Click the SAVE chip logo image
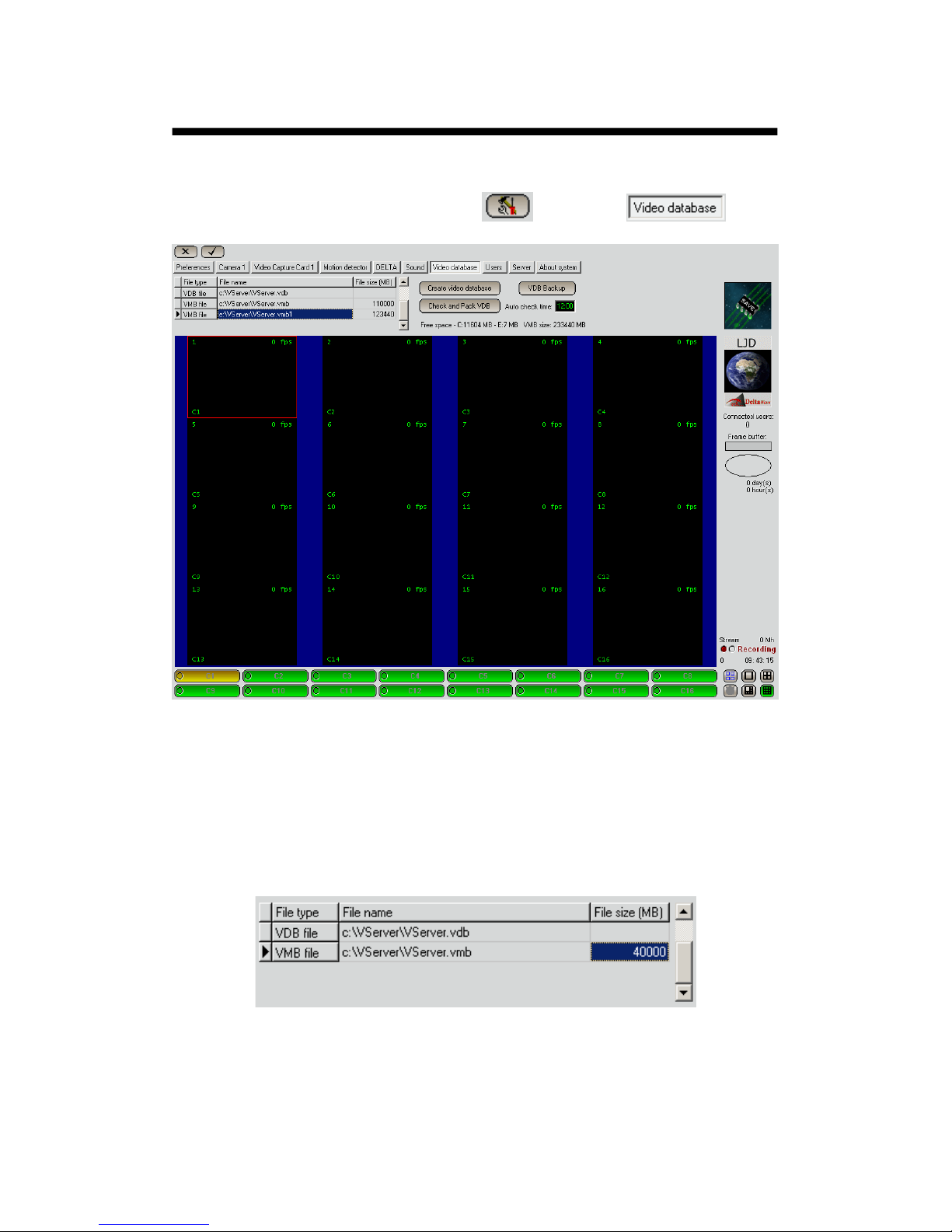The image size is (952, 1232). tap(748, 305)
